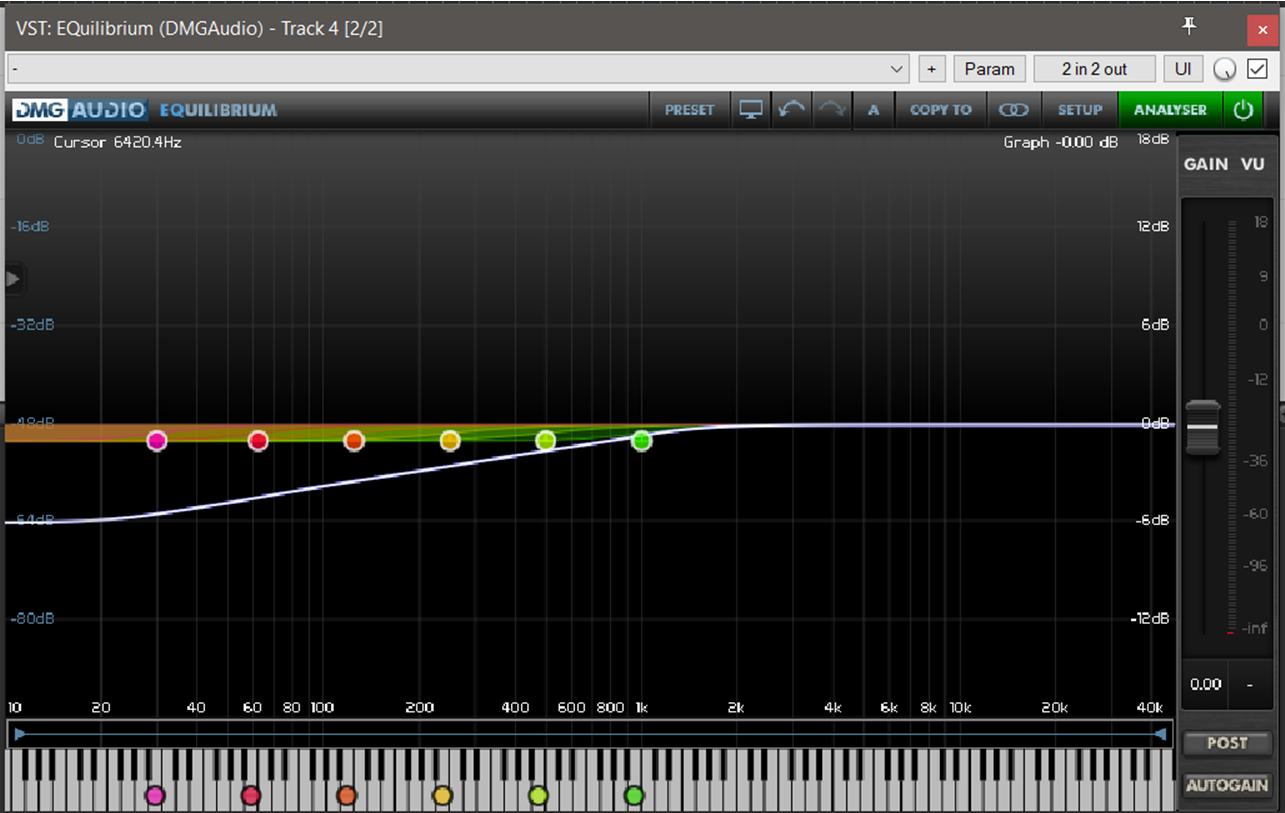Select the green band node on the EQ graph
Screen dimensions: 1285x813
pos(642,441)
